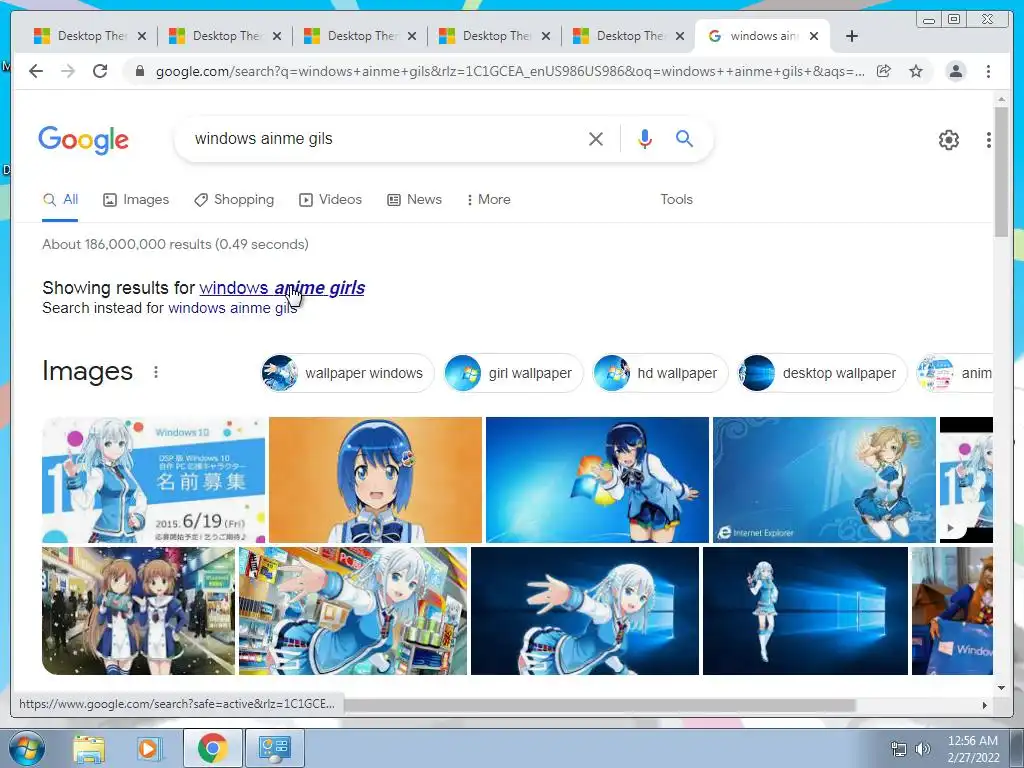Select the fifth Desktop Themes tab
Image resolution: width=1024 pixels, height=768 pixels.
point(629,36)
